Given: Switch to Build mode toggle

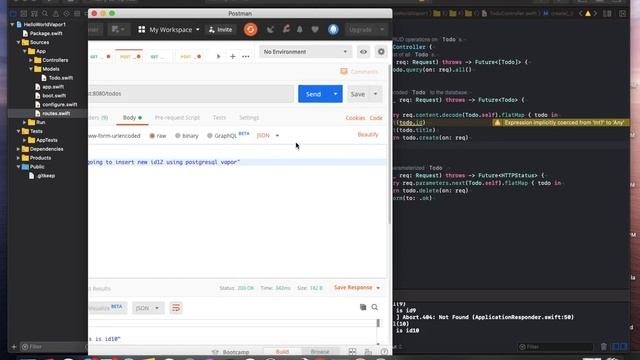Looking at the screenshot, I should pyautogui.click(x=282, y=351).
